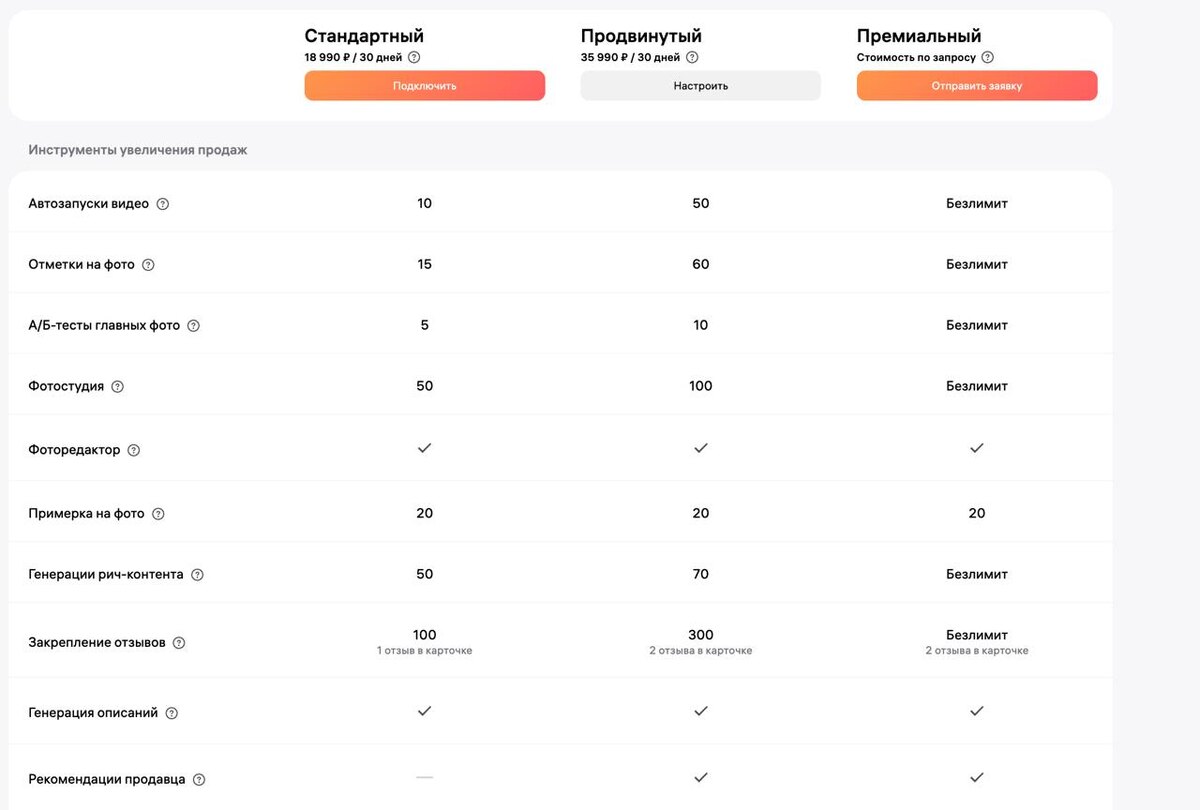
Task: Click Безлимит value for Фотостудия row
Action: pyautogui.click(x=976, y=386)
